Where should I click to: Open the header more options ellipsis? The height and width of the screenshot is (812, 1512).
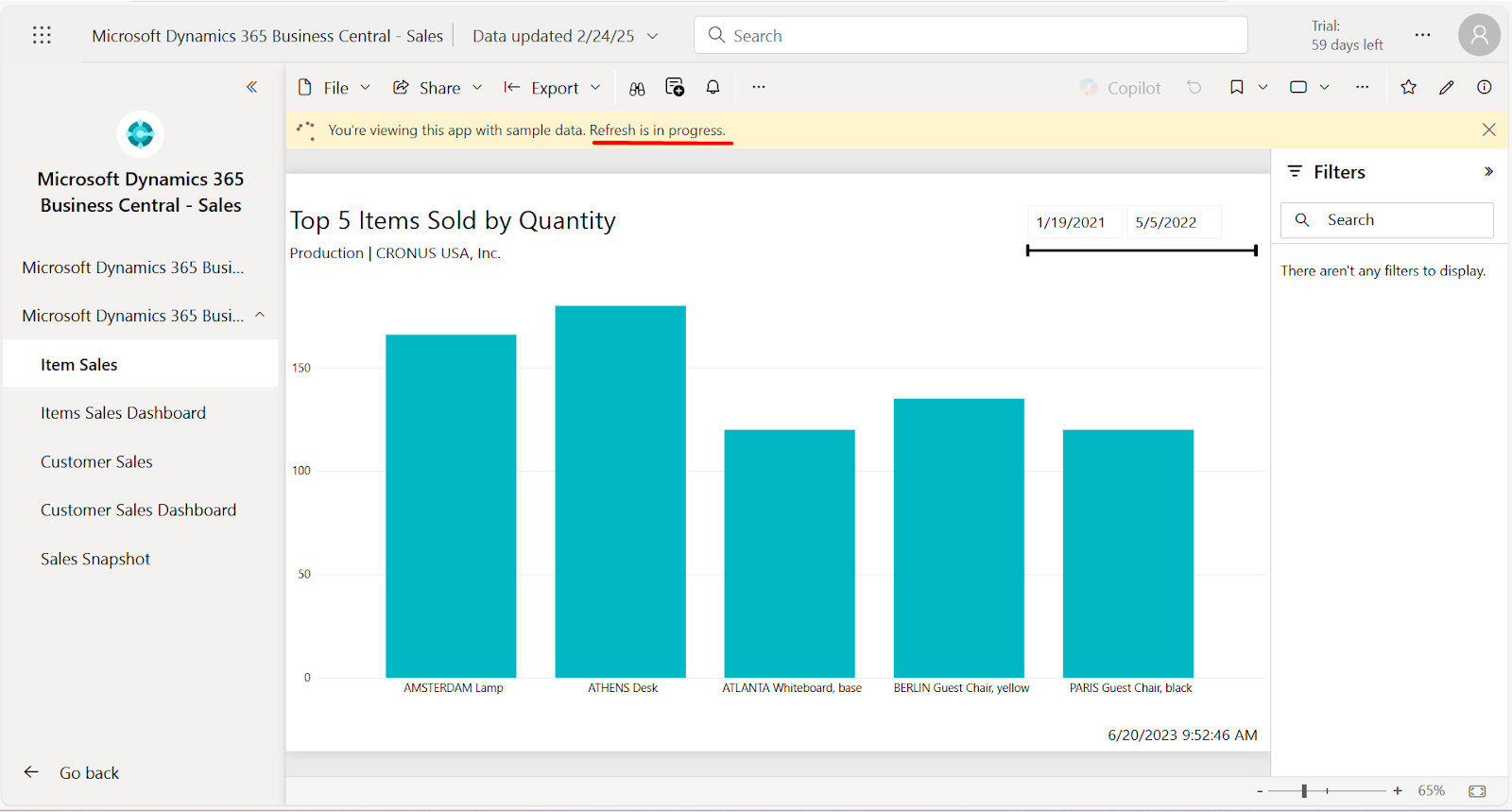coord(1422,35)
